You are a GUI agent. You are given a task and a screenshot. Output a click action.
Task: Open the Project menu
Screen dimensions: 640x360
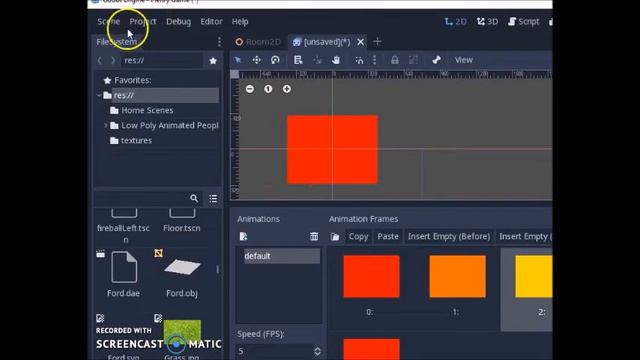(143, 21)
